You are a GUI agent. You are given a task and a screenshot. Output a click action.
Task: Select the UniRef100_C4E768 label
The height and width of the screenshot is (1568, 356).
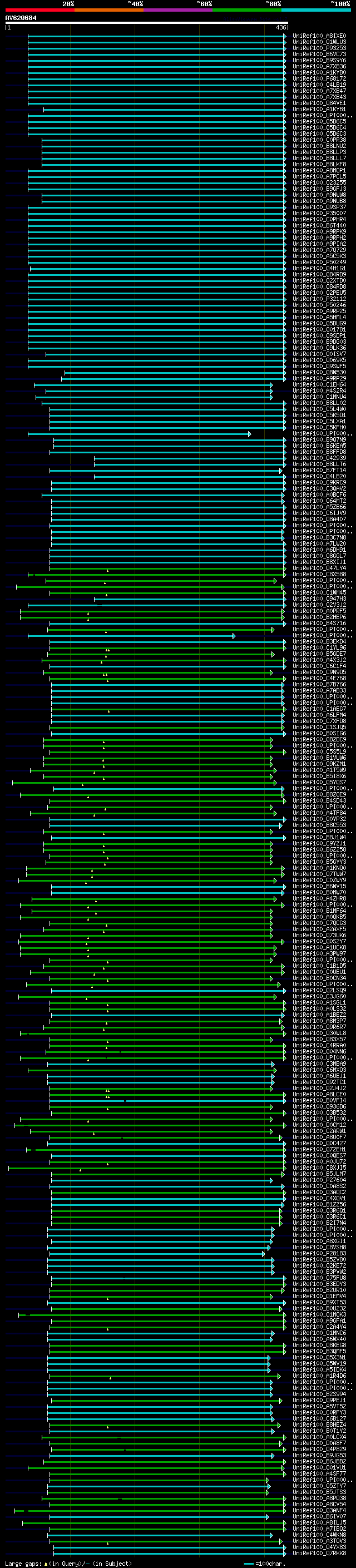coord(319,679)
